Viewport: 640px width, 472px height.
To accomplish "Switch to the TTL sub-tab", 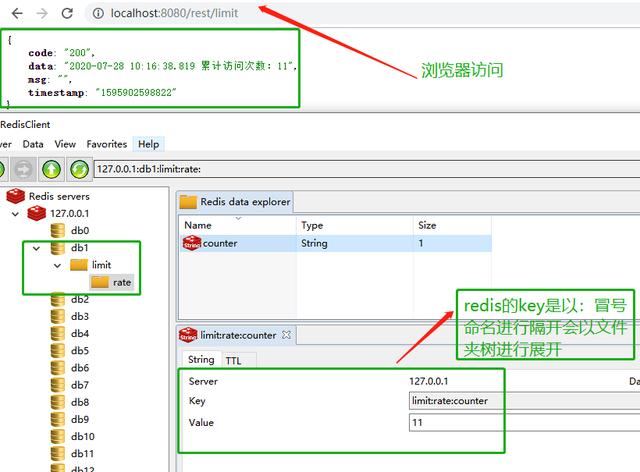I will pyautogui.click(x=233, y=361).
